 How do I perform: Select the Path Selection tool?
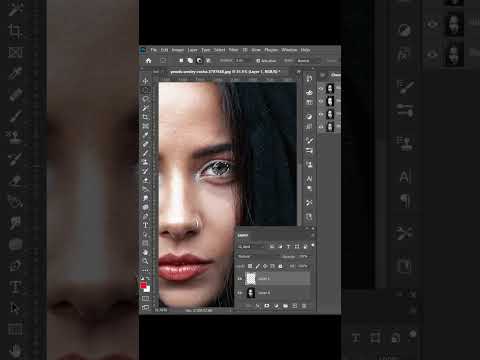pyautogui.click(x=146, y=234)
